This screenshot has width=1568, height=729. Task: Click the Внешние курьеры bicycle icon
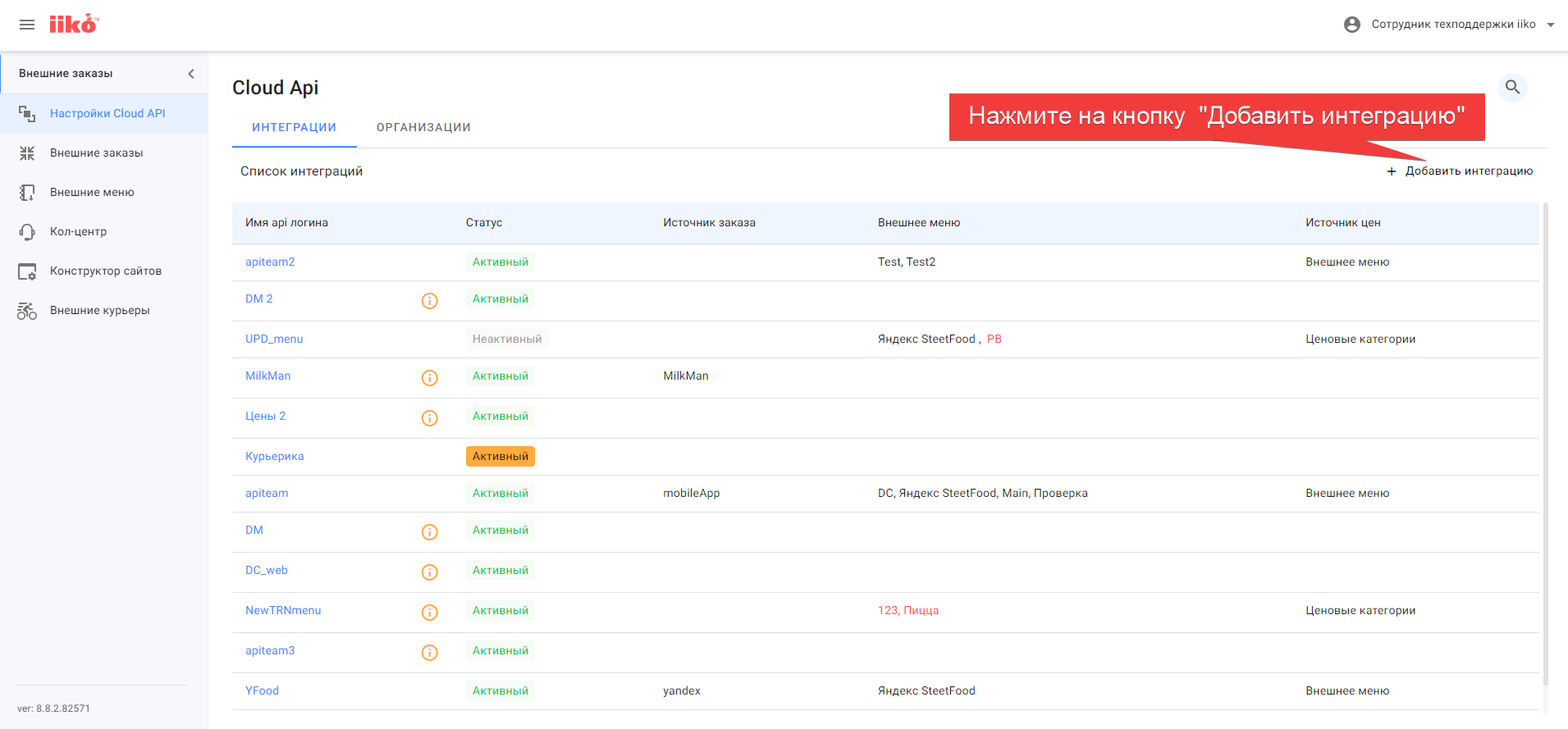point(27,311)
